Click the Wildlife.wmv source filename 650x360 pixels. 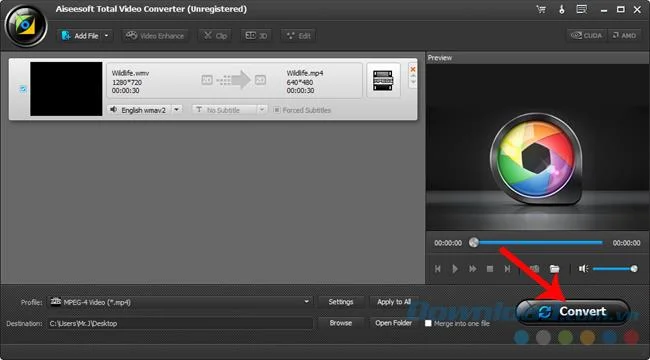coord(130,73)
